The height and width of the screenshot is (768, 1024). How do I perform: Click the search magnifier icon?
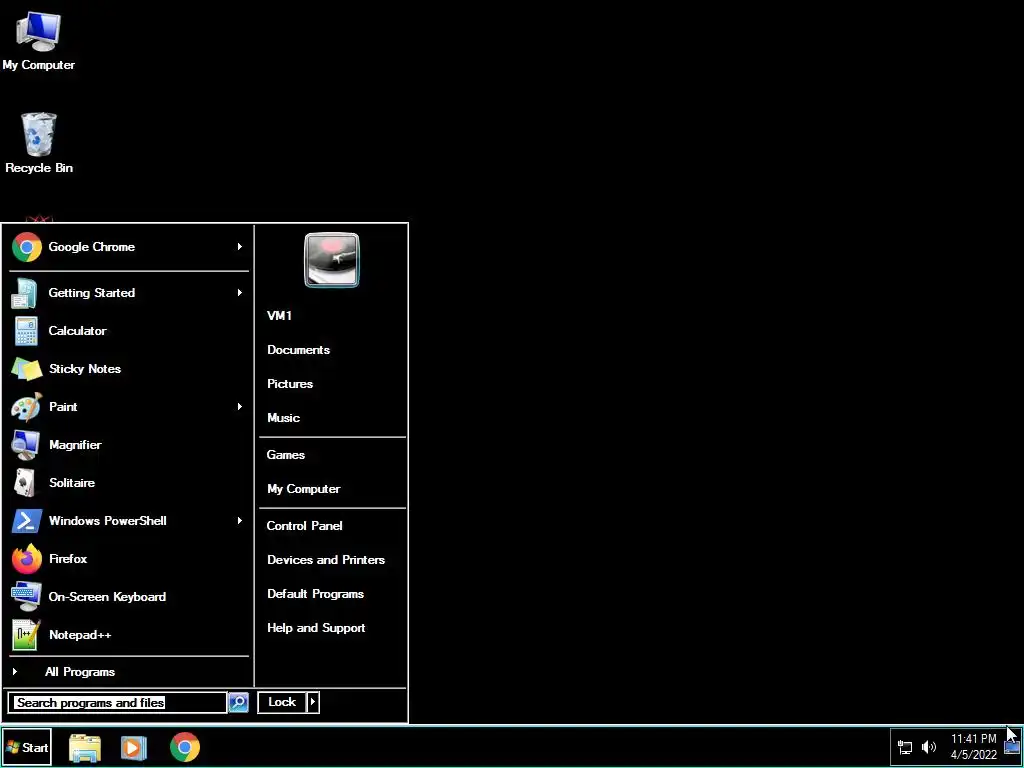[238, 703]
